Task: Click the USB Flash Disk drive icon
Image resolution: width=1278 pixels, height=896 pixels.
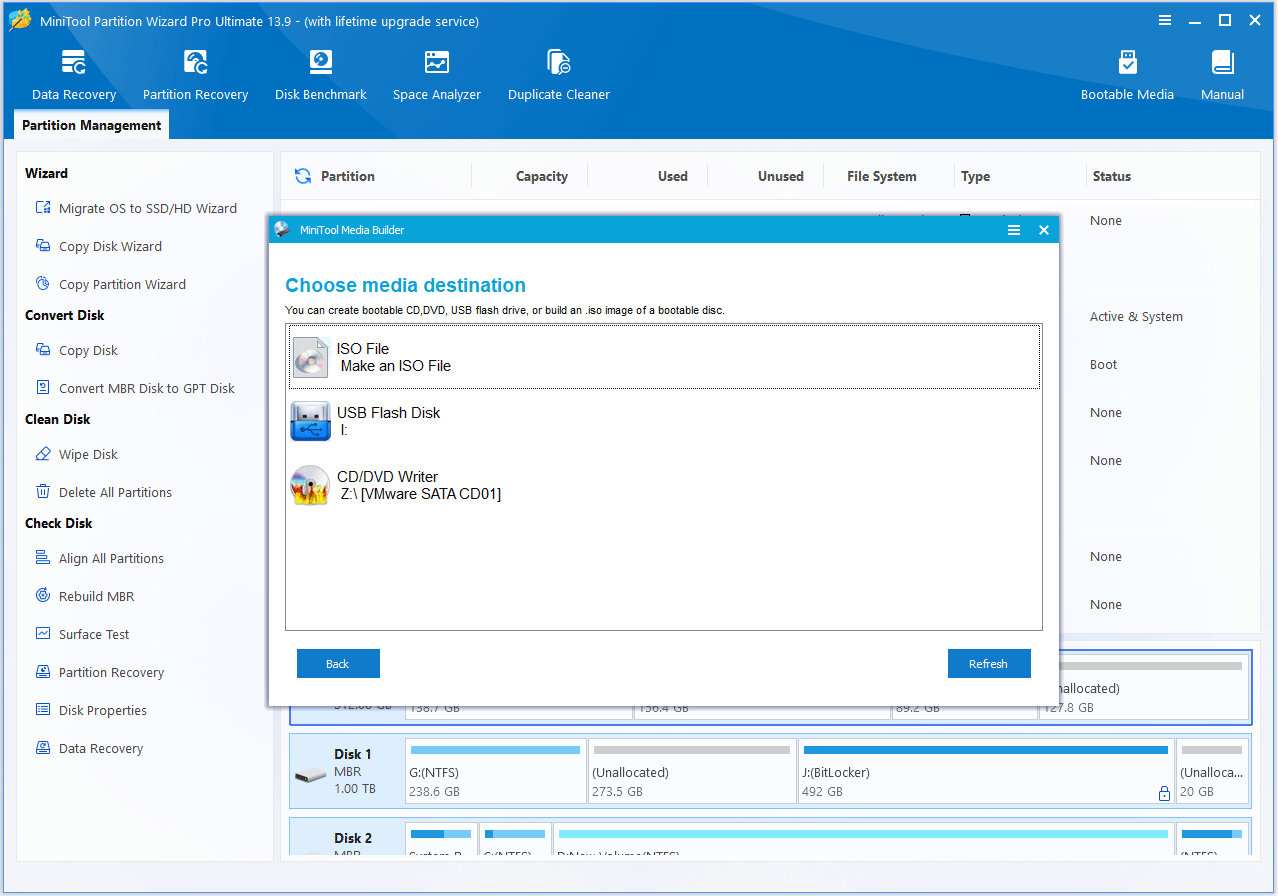Action: coord(310,421)
